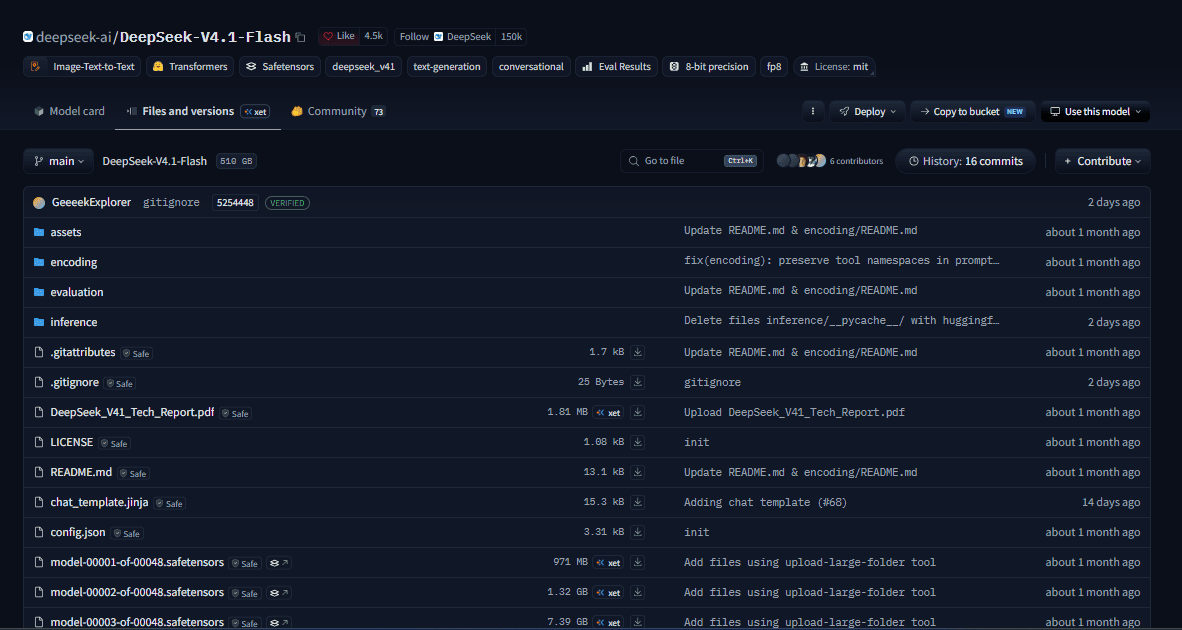
Task: Click 'fix(encoding): preserve tool namespaces' commit message
Action: (842, 261)
